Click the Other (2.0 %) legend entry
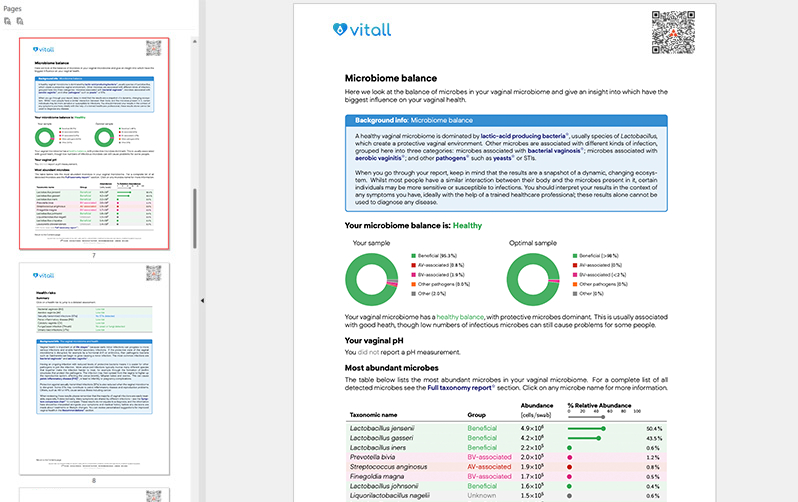 click(429, 294)
